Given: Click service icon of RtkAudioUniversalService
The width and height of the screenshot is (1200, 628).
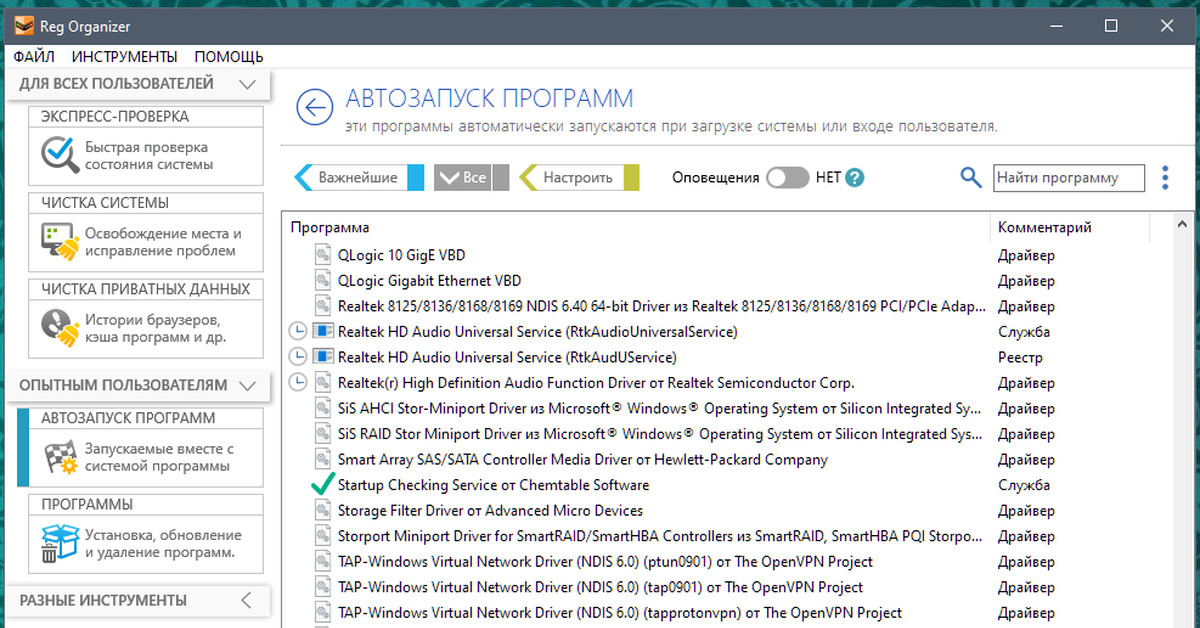Looking at the screenshot, I should [x=322, y=331].
